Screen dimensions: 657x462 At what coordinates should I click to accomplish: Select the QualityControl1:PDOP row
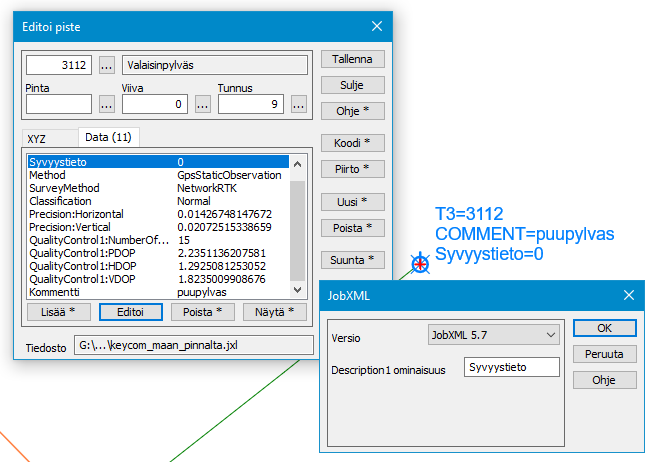[157, 254]
